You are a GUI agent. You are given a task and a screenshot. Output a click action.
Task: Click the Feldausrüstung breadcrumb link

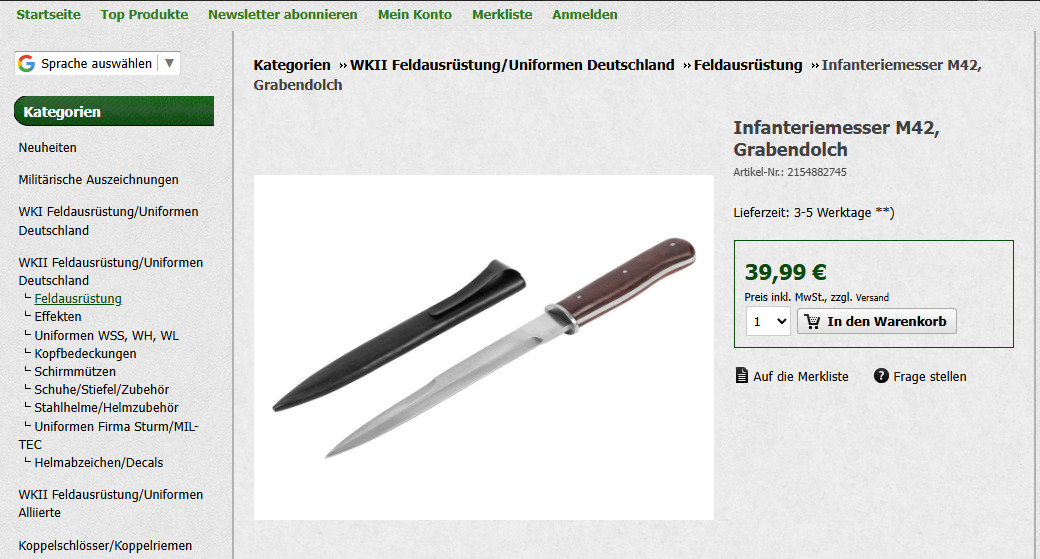[748, 65]
